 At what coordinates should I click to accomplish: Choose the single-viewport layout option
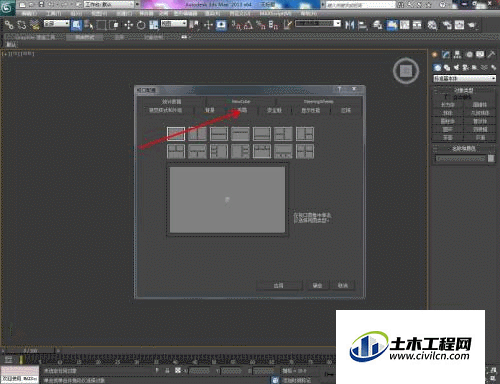coord(176,134)
